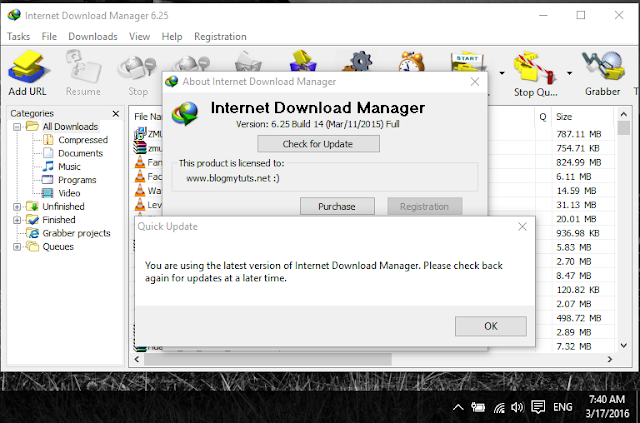This screenshot has height=423, width=640.
Task: Open the Stop Queue dropdown arrow
Action: coord(569,73)
